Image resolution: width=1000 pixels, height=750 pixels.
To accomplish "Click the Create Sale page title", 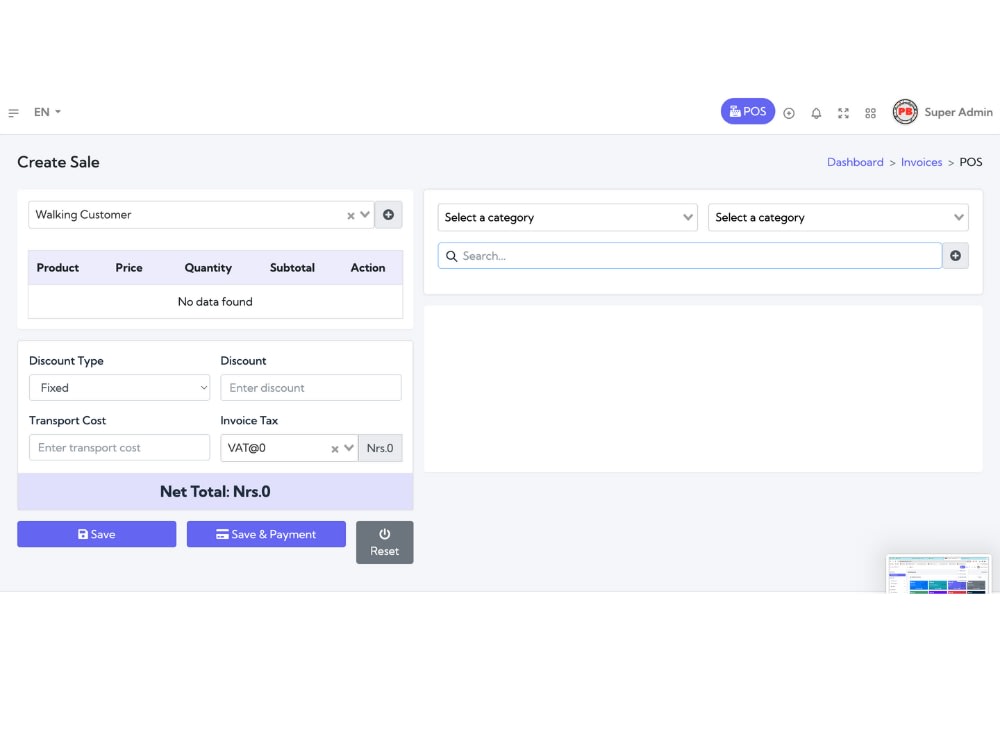I will pos(58,162).
